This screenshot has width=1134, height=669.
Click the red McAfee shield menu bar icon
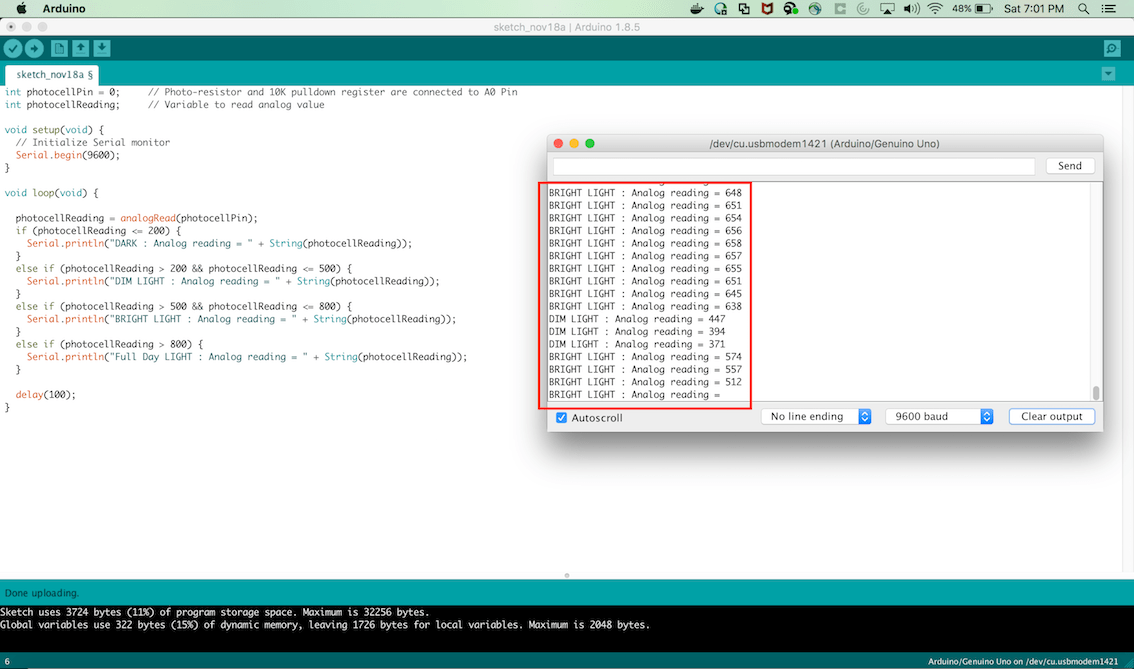click(x=767, y=9)
